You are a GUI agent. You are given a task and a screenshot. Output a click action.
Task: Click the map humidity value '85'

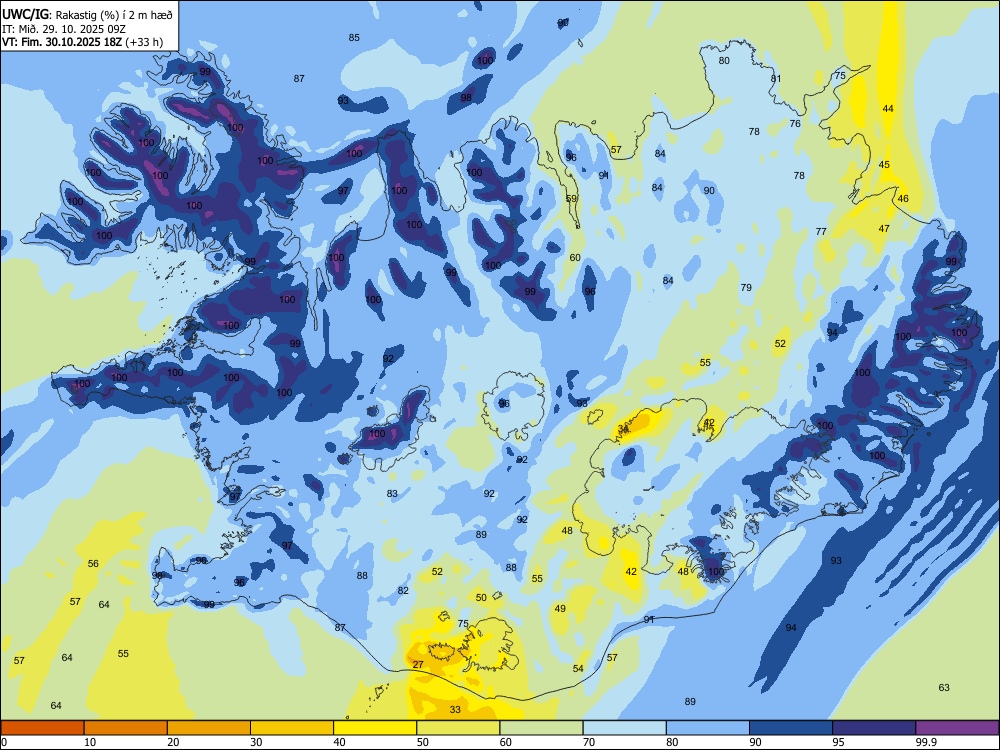point(354,38)
